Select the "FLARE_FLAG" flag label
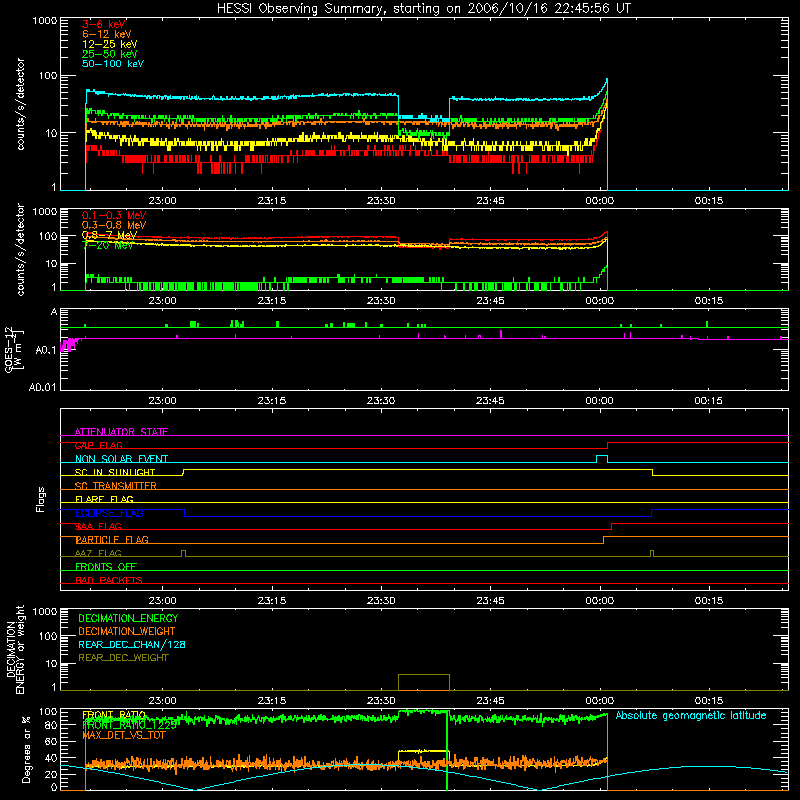This screenshot has height=800, width=800. 104,499
